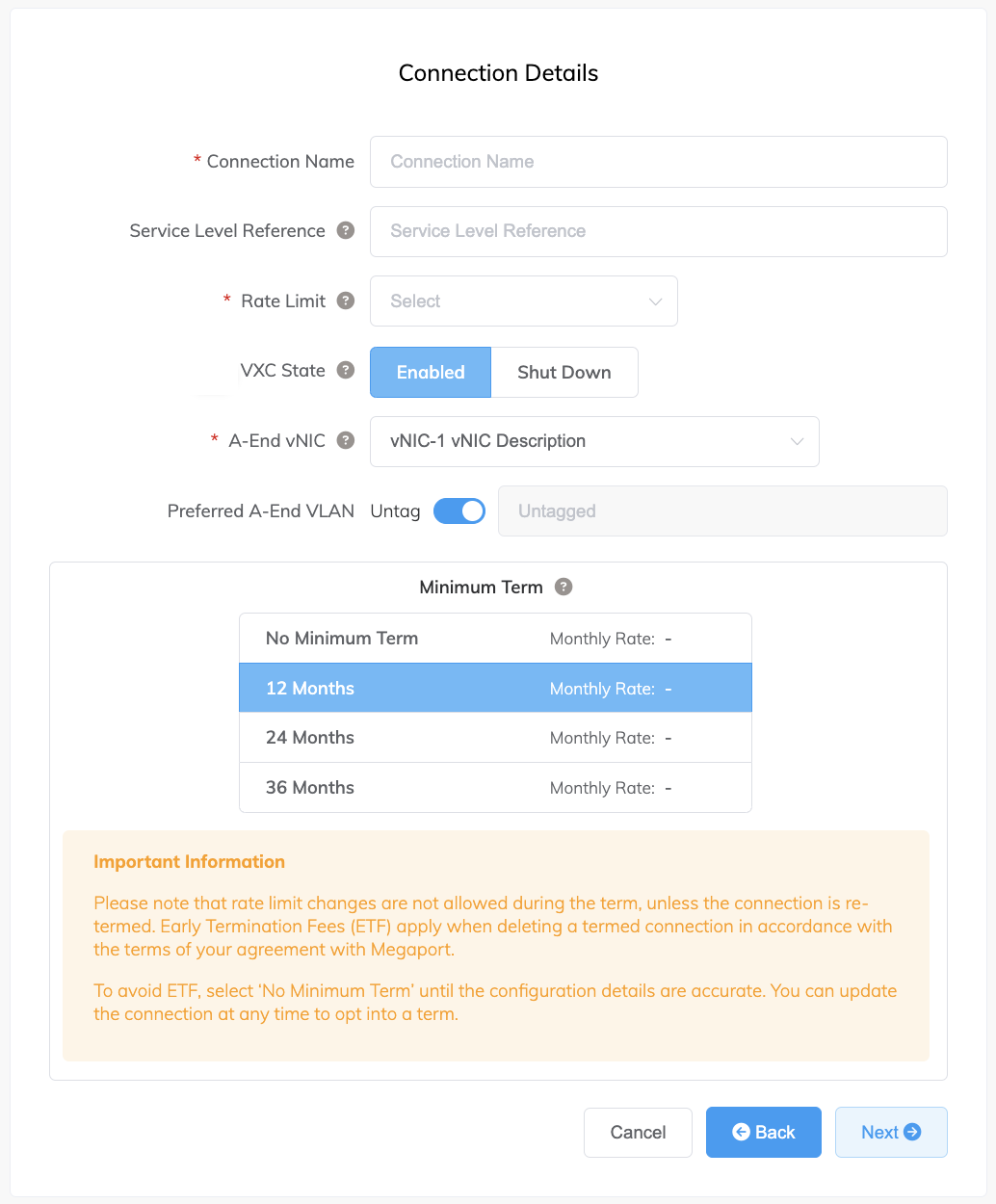
Task: Select No Minimum Term option
Action: coord(495,639)
